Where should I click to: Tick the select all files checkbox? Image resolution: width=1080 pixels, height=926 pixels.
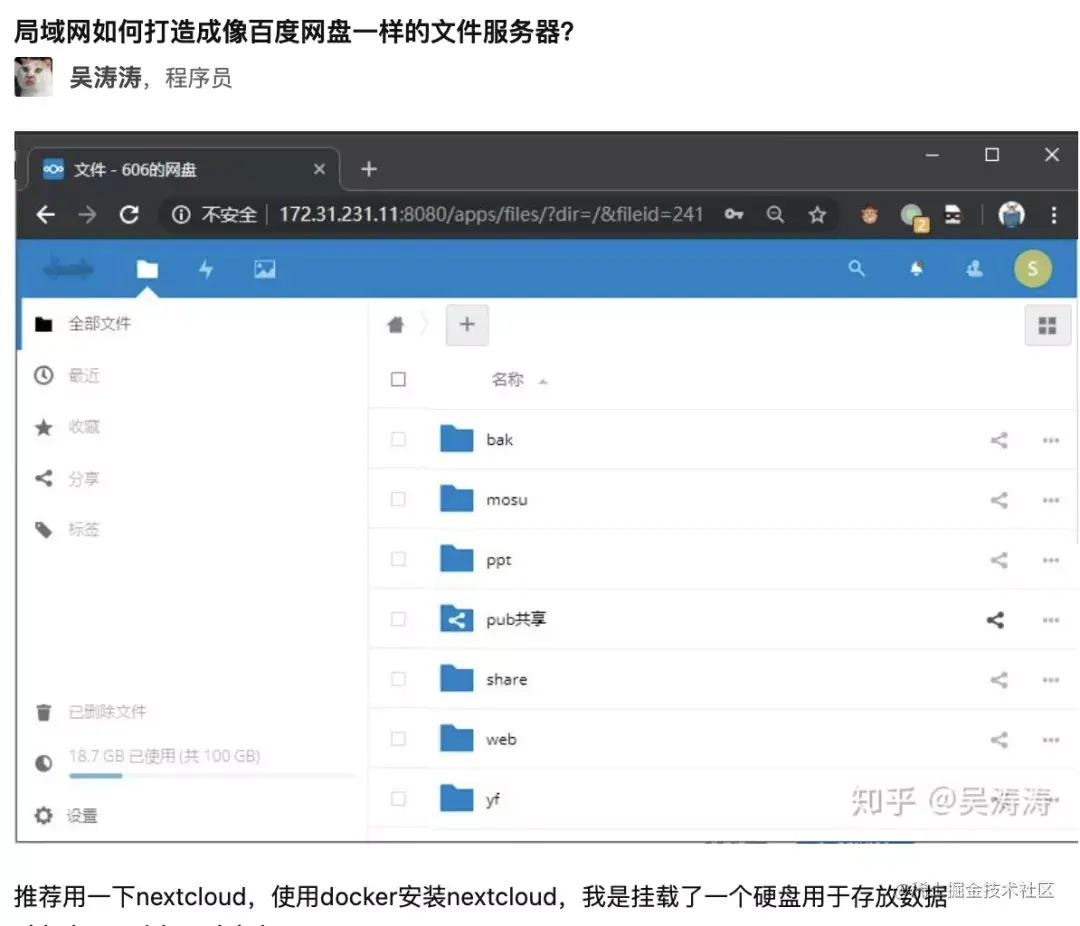pos(398,380)
